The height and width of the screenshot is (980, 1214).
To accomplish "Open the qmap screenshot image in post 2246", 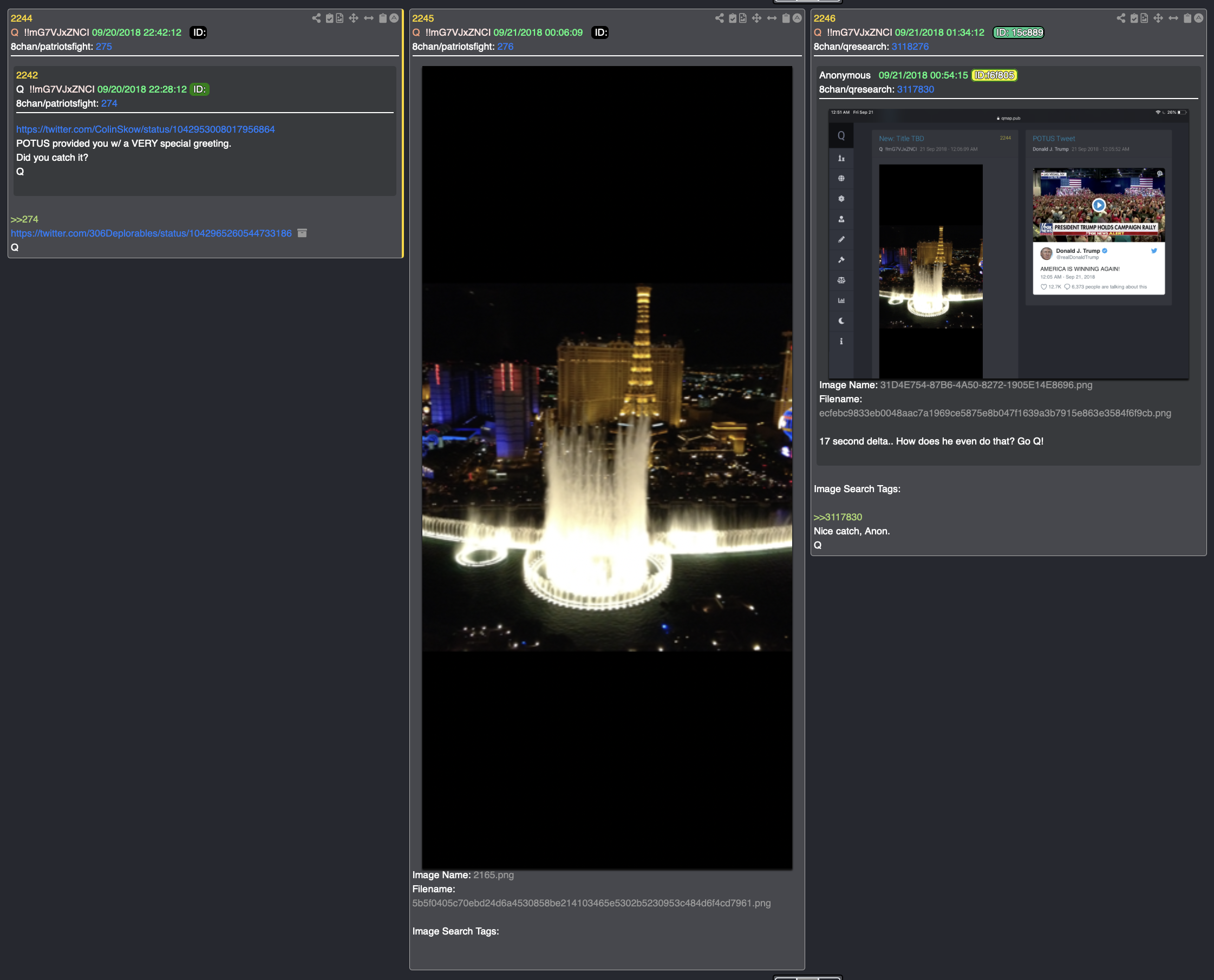I will tap(1008, 243).
